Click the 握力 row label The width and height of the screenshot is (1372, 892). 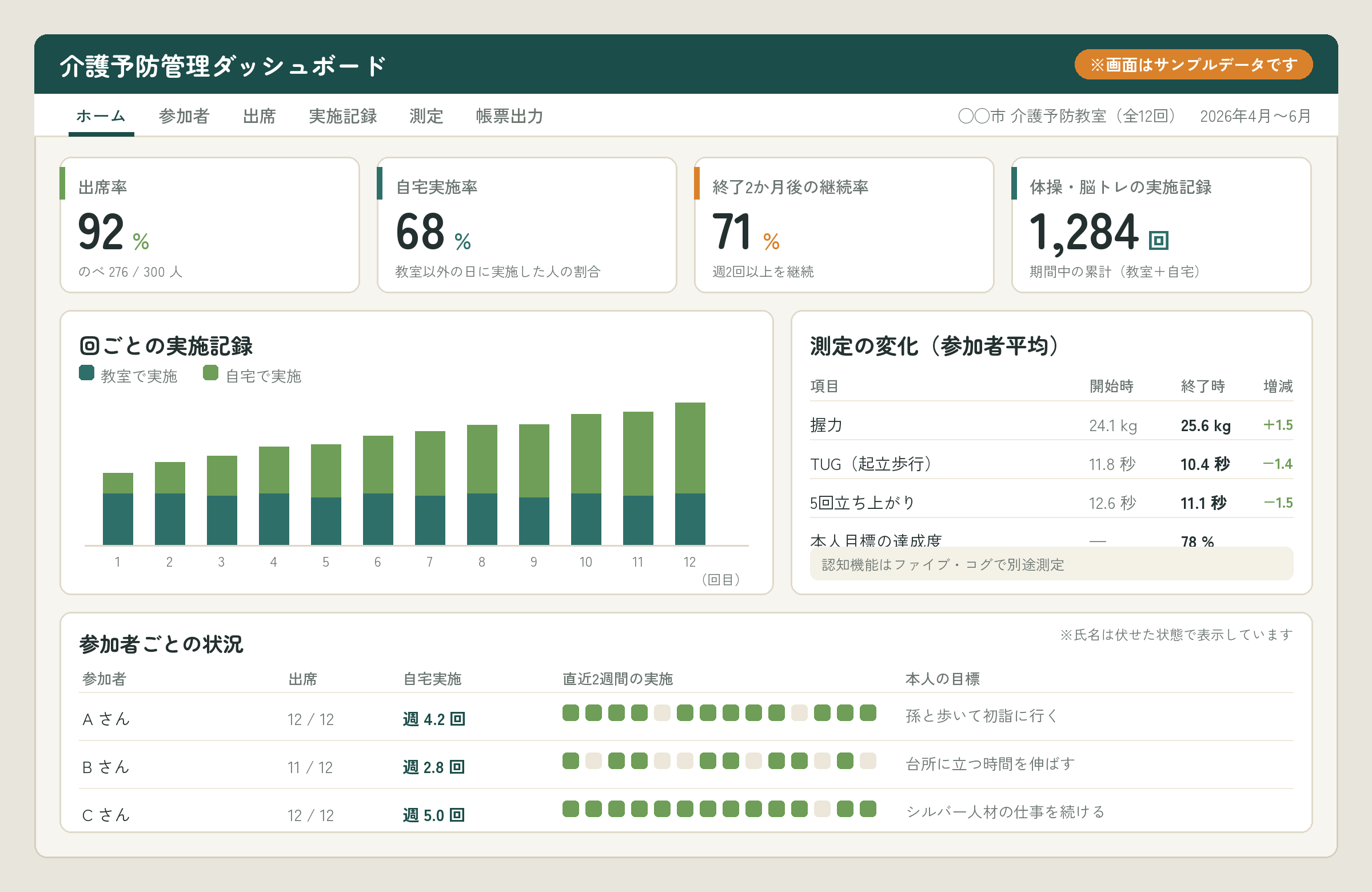[826, 425]
